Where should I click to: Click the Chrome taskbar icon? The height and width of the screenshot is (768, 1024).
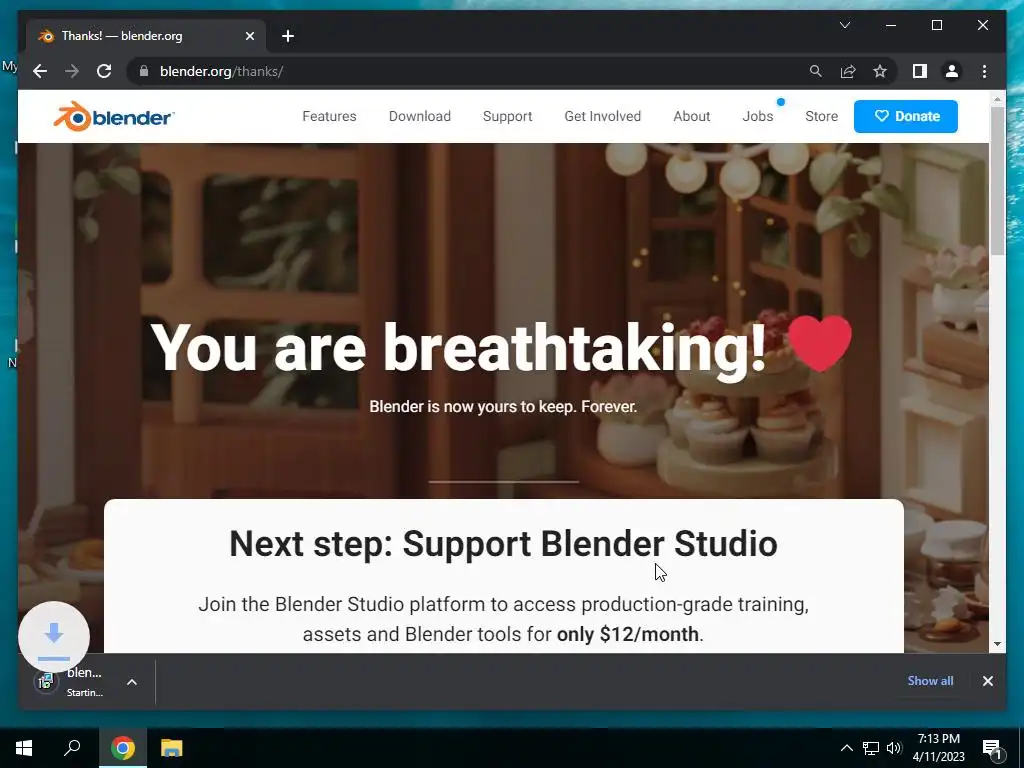point(122,748)
